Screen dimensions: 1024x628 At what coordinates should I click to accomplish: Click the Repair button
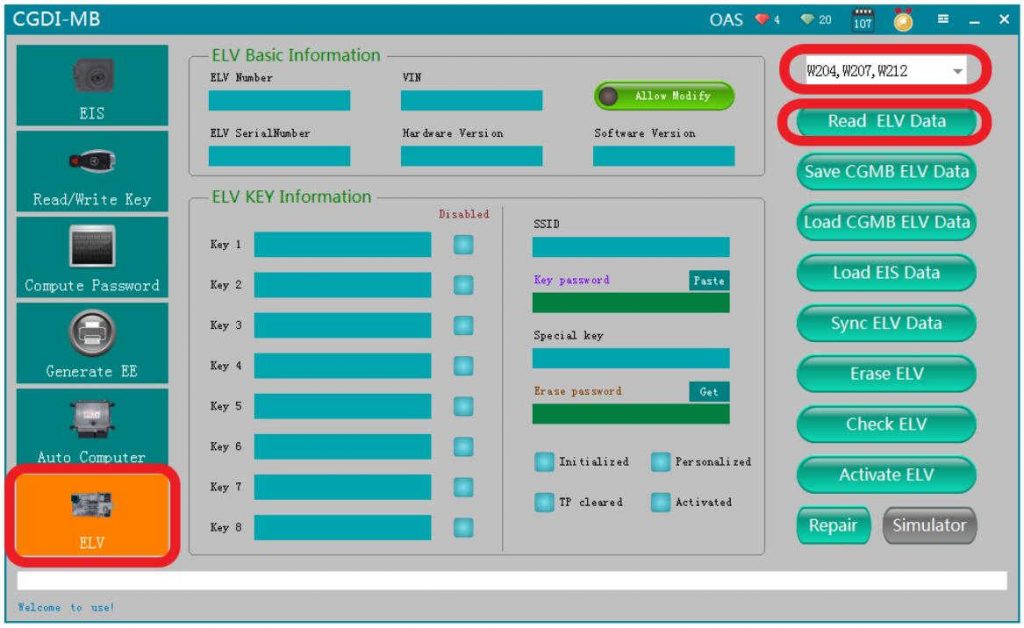click(833, 526)
